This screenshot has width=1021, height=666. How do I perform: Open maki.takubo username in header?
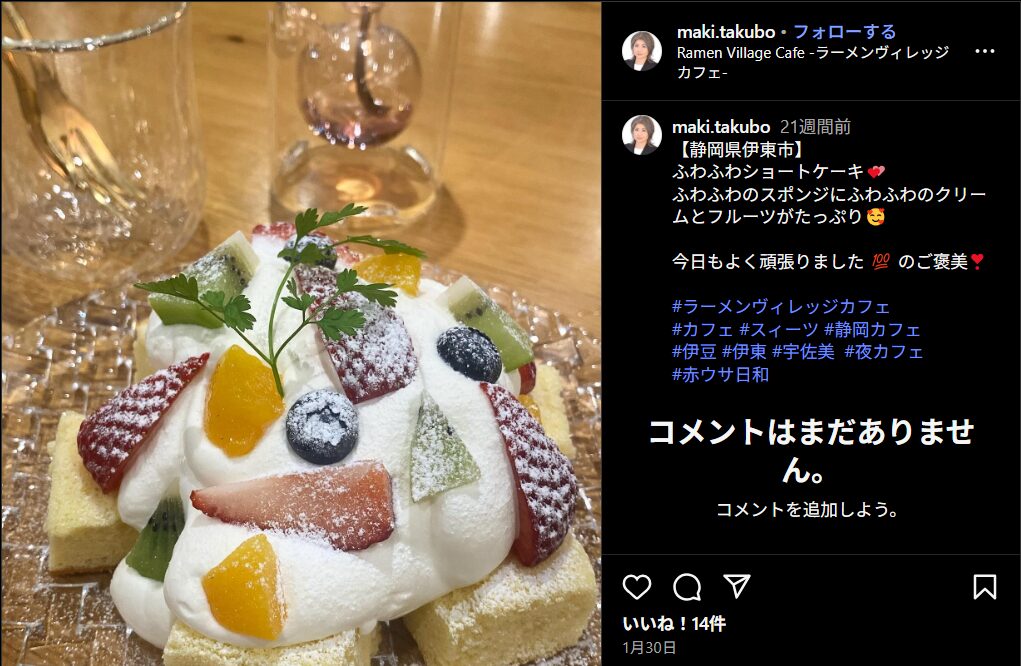[726, 31]
